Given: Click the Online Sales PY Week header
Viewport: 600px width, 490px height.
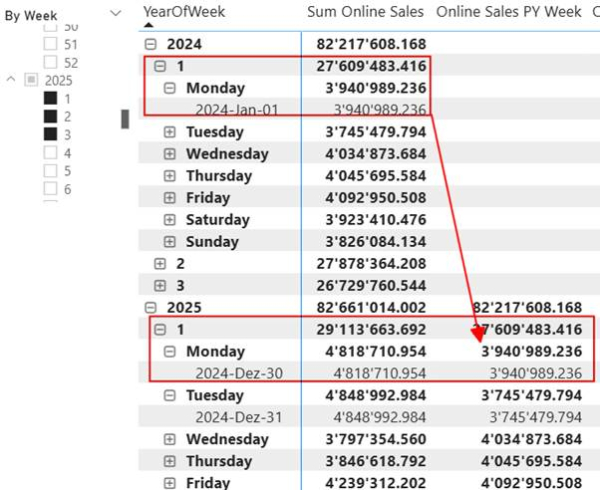Looking at the screenshot, I should coord(508,11).
